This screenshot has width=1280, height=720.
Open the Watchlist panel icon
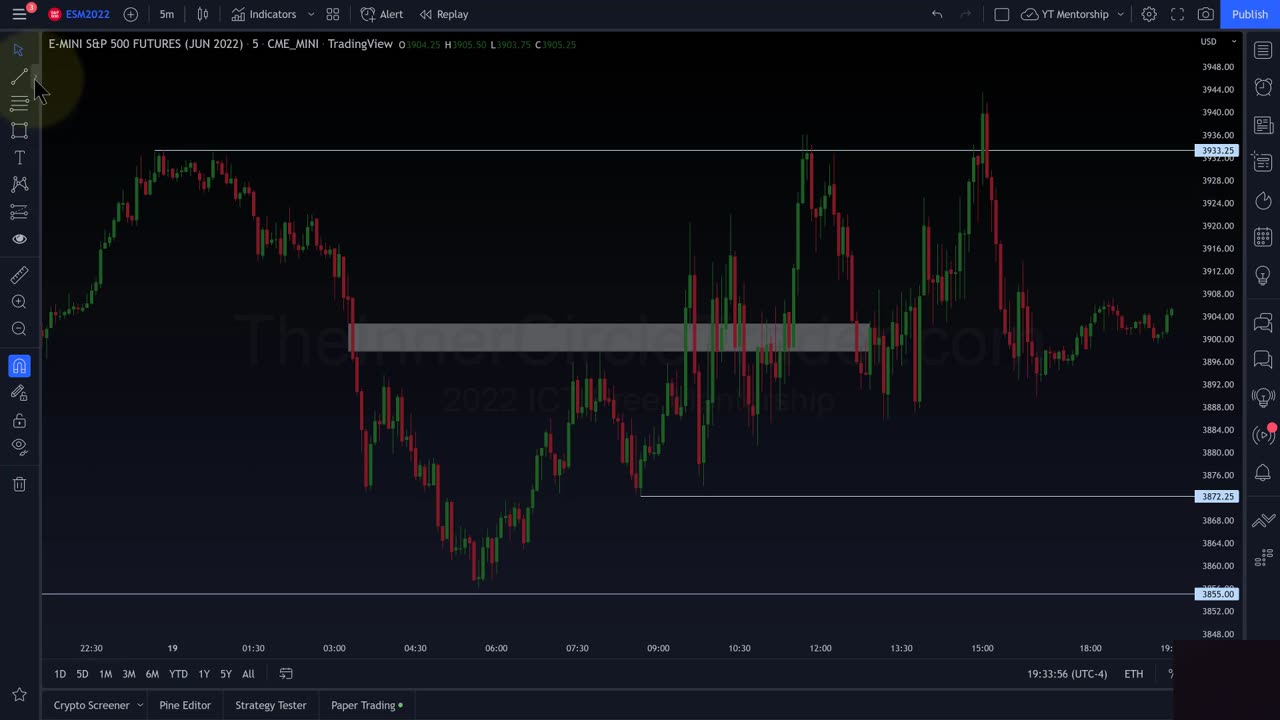[x=1263, y=50]
